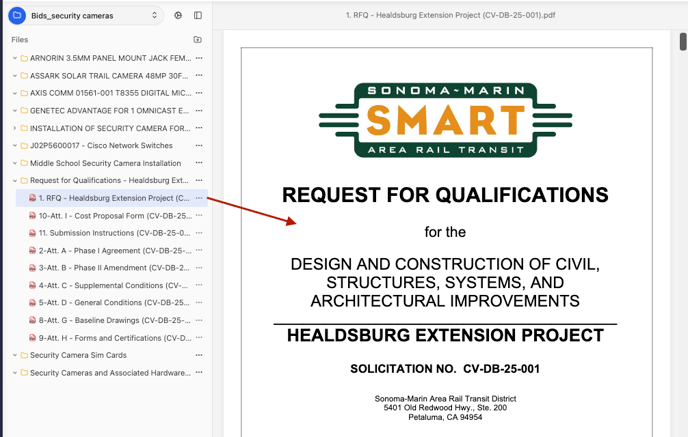Open more options for 8-Att. G file
This screenshot has width=688, height=437.
[199, 320]
